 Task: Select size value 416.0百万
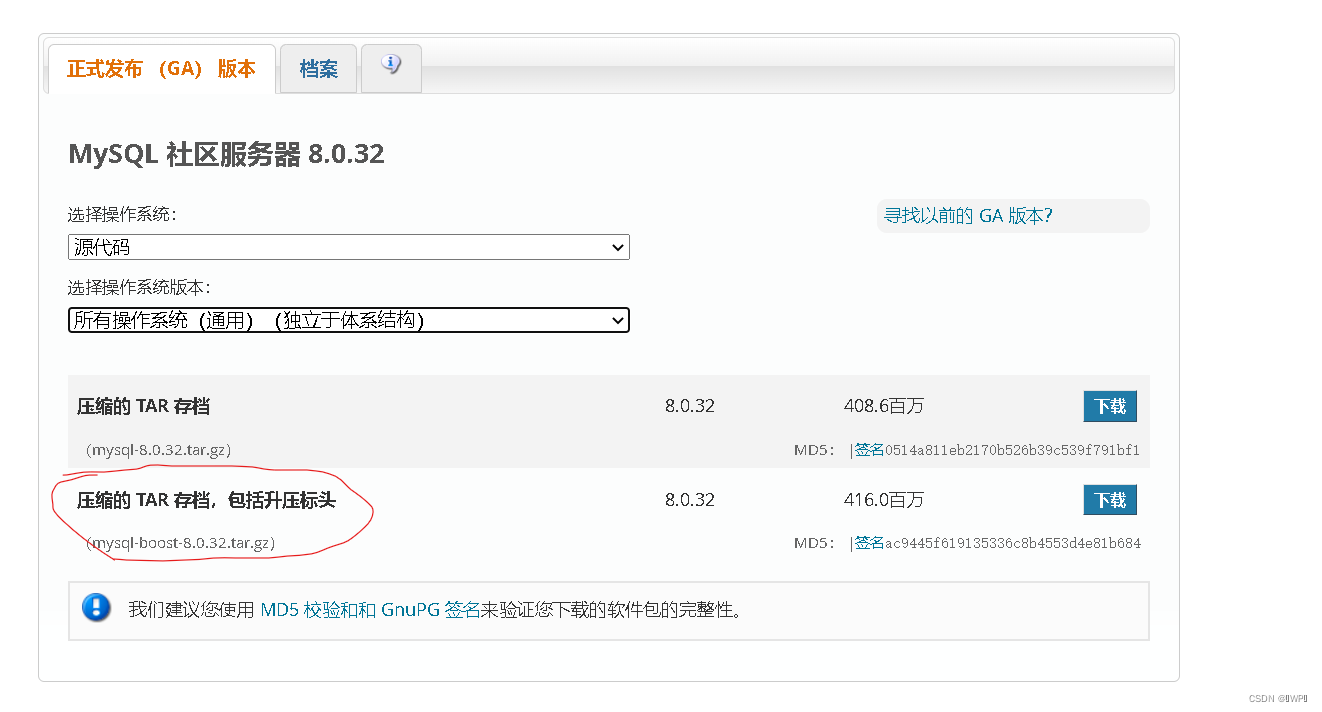(x=884, y=500)
